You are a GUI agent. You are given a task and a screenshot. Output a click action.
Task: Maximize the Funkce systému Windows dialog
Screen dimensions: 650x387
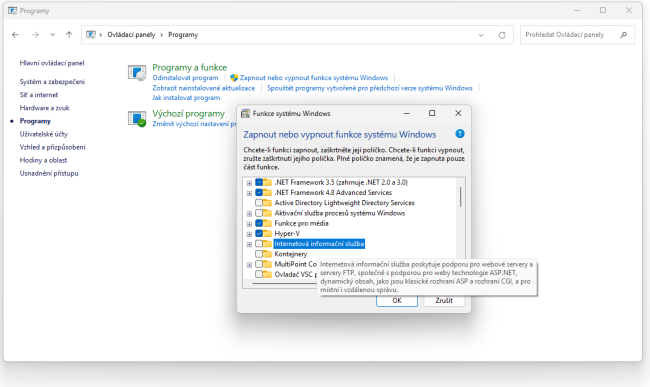click(x=432, y=113)
